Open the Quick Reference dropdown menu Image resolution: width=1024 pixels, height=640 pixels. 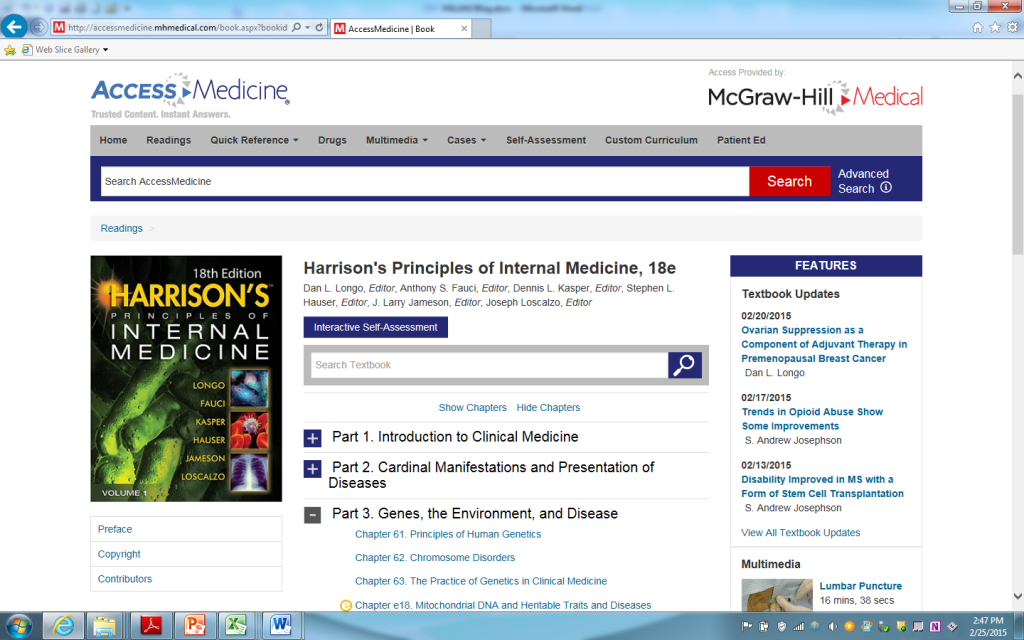point(254,140)
